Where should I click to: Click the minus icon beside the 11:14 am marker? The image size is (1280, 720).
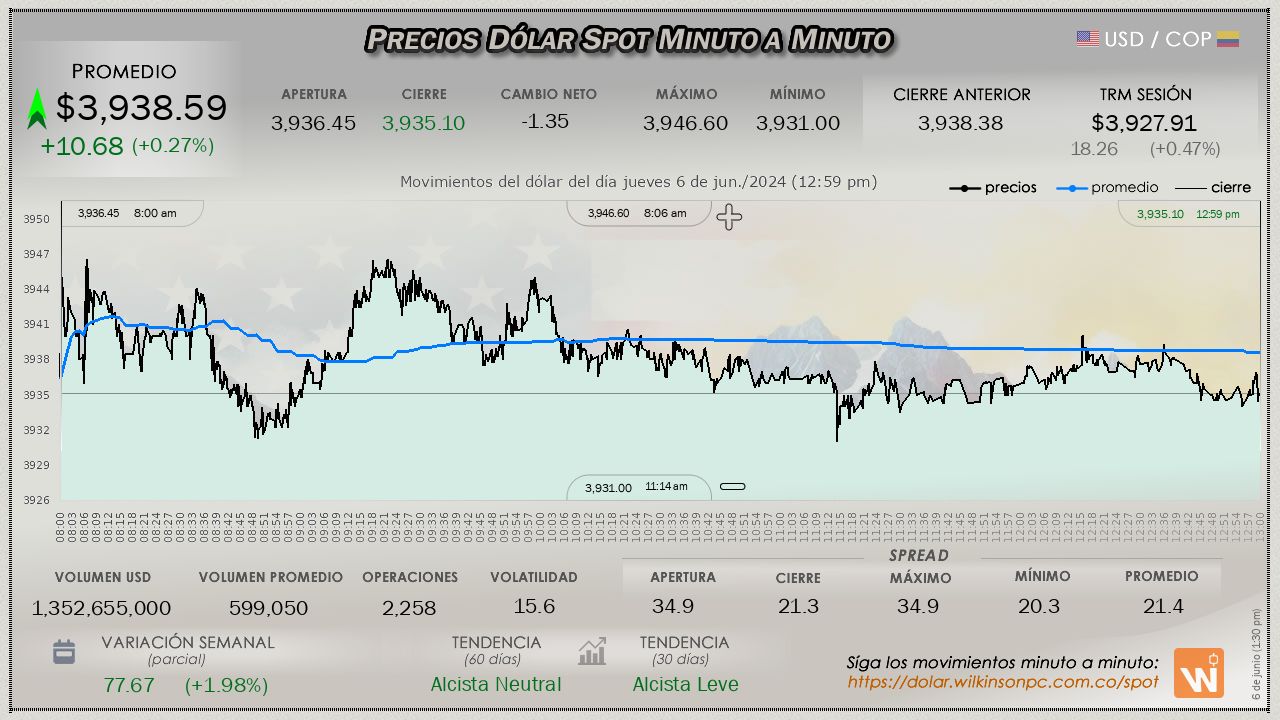pos(733,487)
